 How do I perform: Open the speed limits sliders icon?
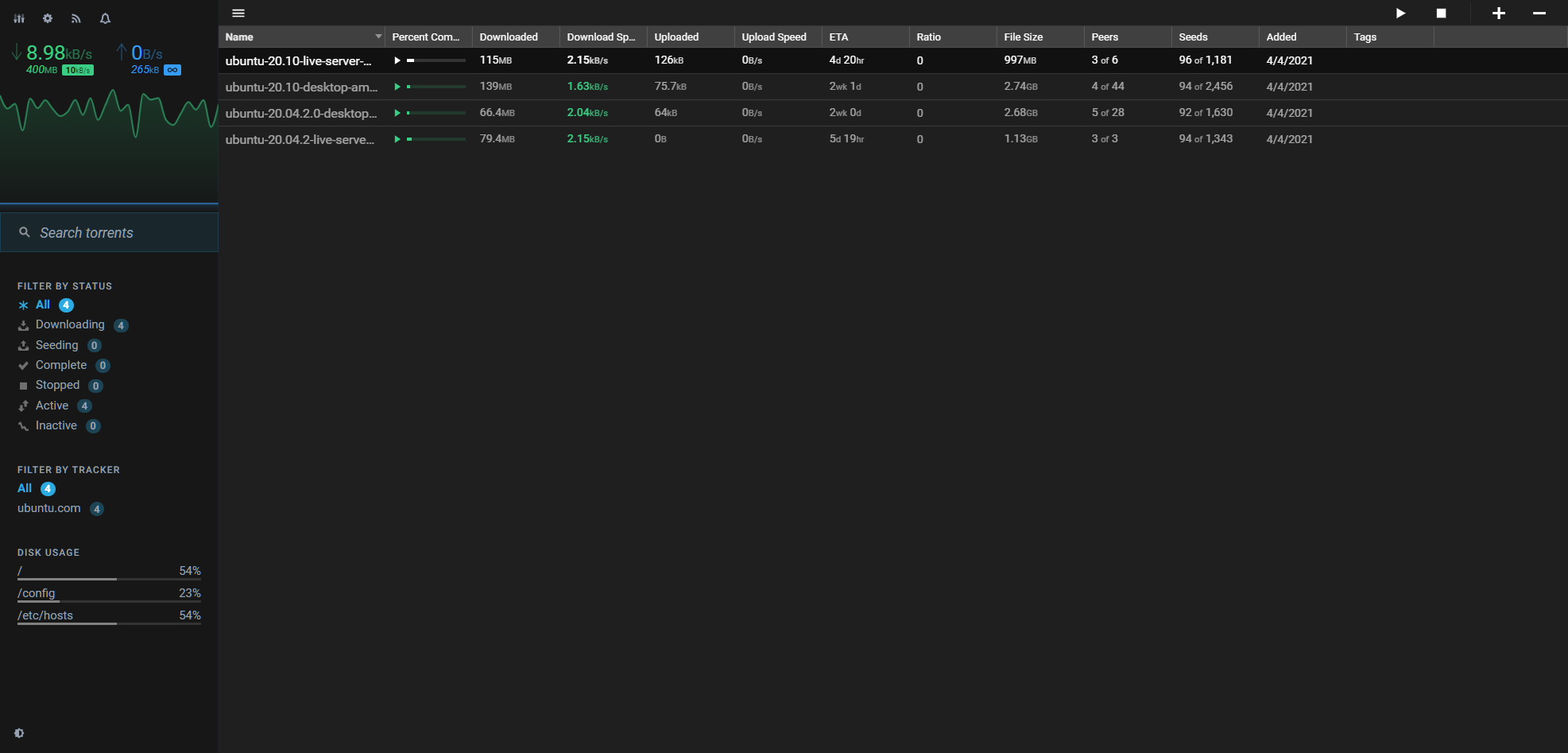point(19,18)
